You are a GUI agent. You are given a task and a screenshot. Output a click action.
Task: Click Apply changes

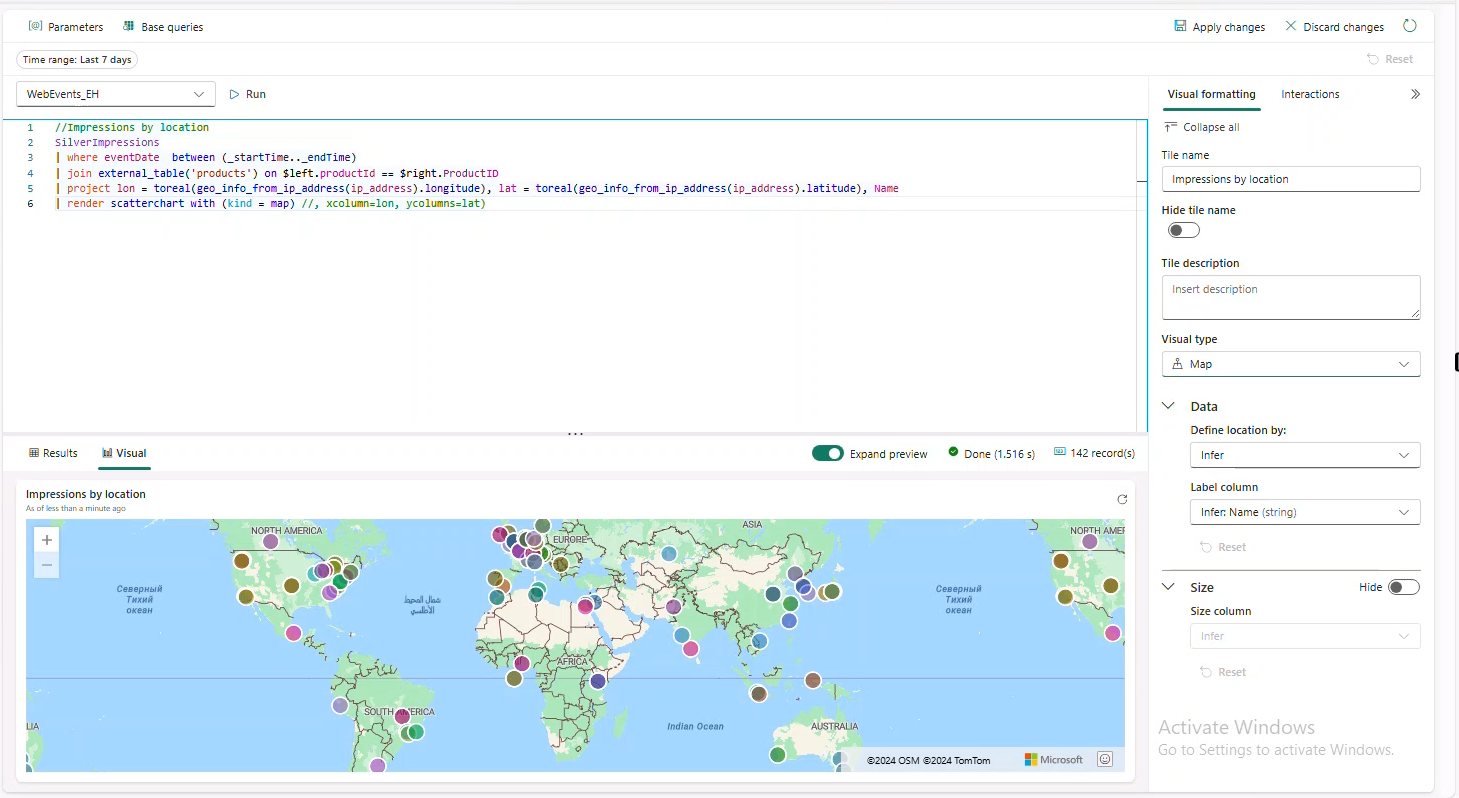coord(1219,27)
